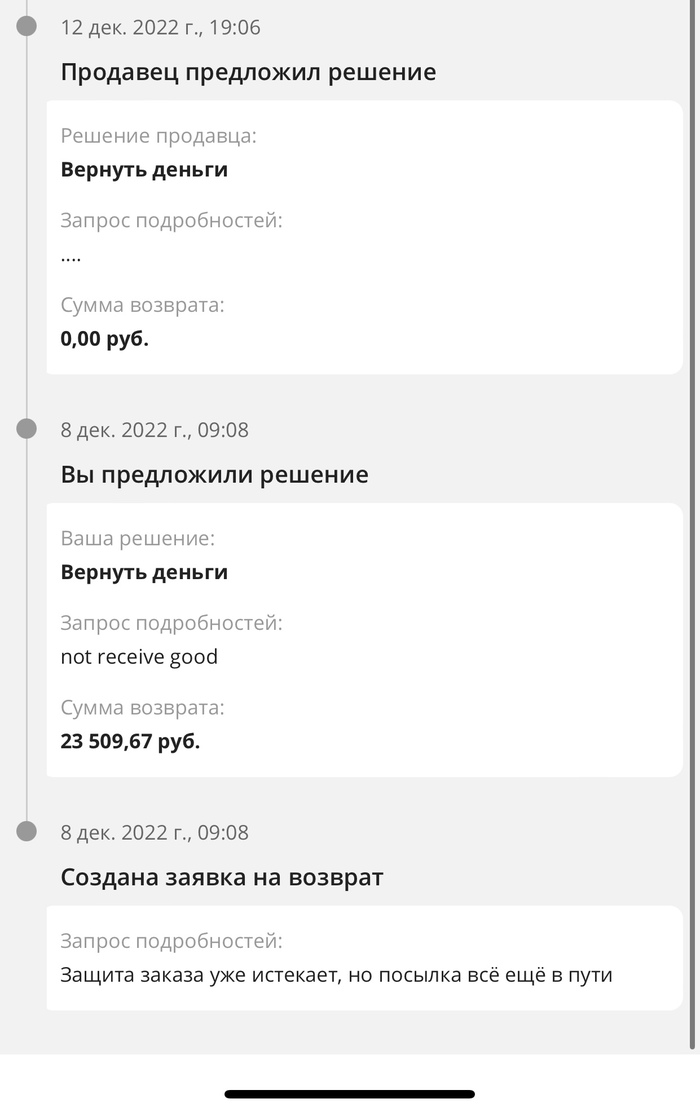Image resolution: width=700 pixels, height=1112 pixels.
Task: Click timeline dot of 'Создана заявка на возврат' event
Action: [x=27, y=831]
